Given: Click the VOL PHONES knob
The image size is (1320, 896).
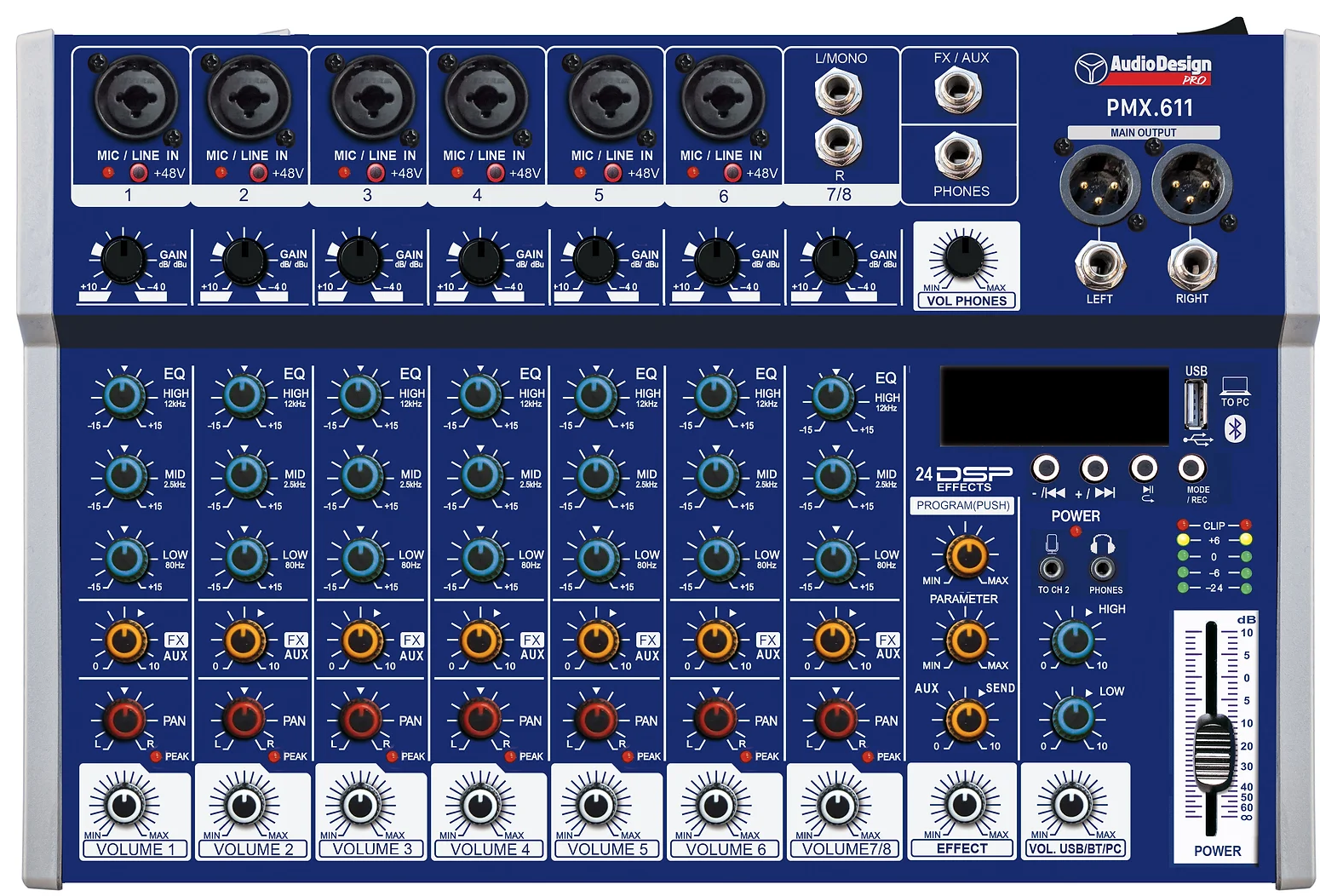Looking at the screenshot, I should coord(963,256).
